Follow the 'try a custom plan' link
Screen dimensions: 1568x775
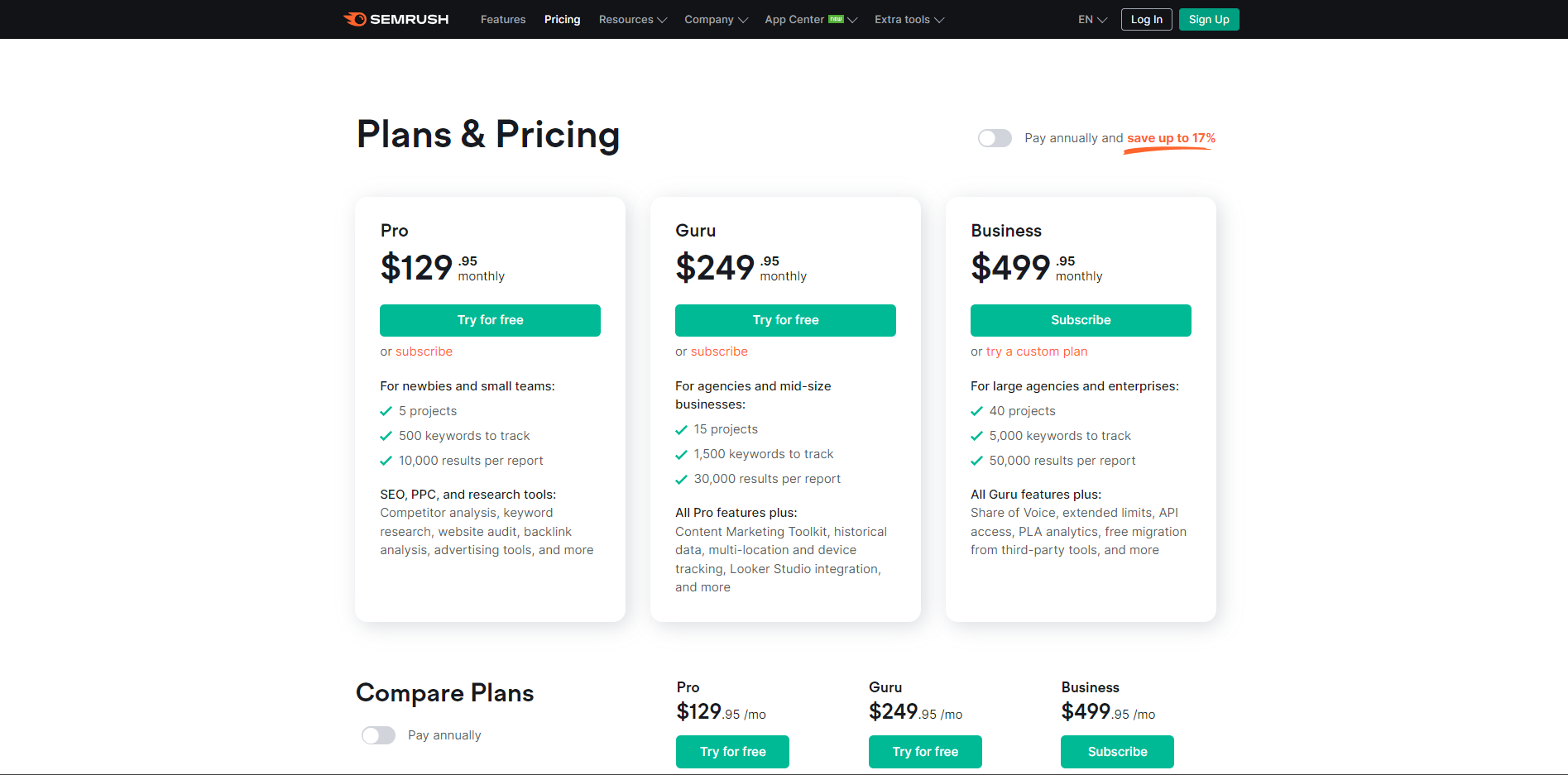point(1037,352)
